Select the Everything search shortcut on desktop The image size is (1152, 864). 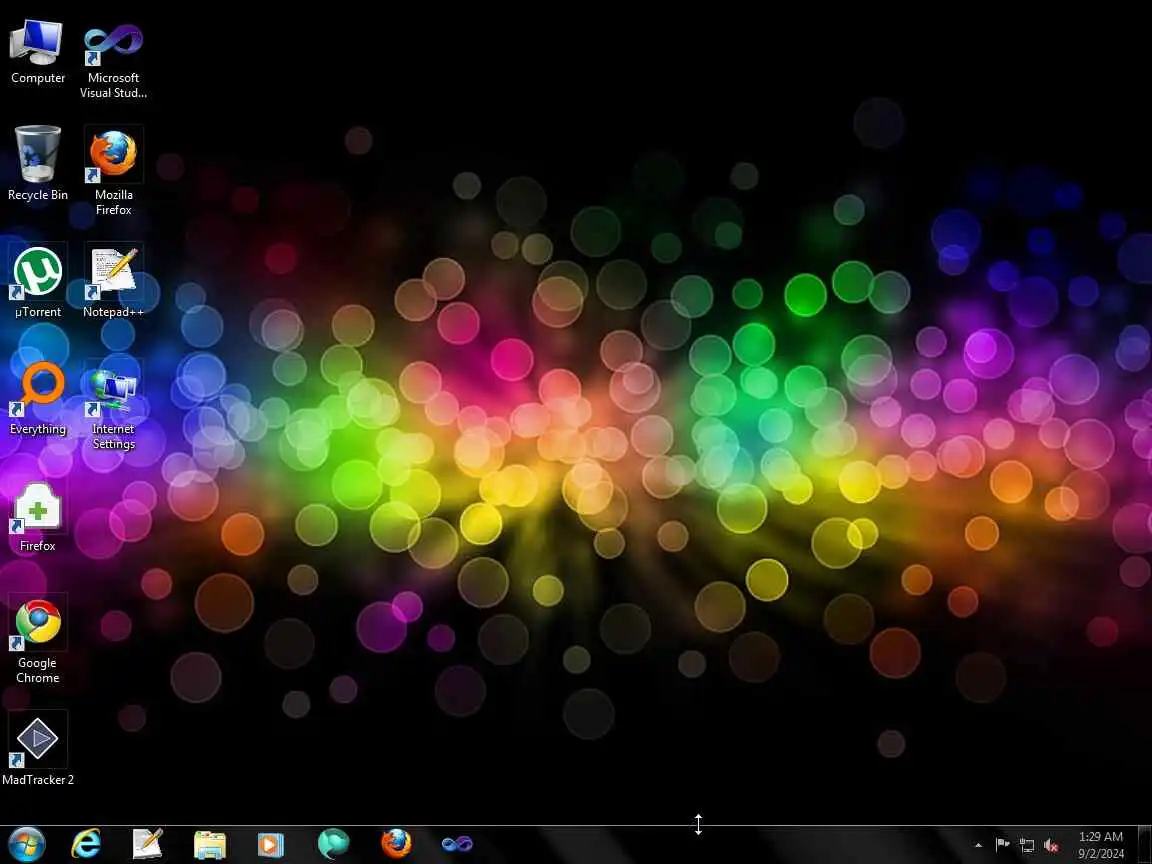[37, 397]
